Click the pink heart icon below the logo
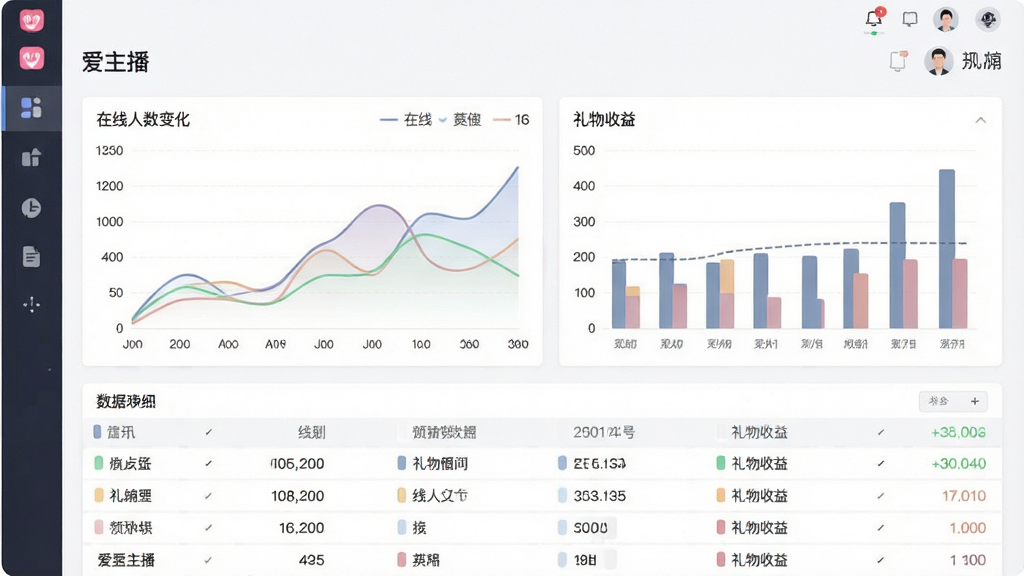1024x576 pixels. pyautogui.click(x=31, y=59)
